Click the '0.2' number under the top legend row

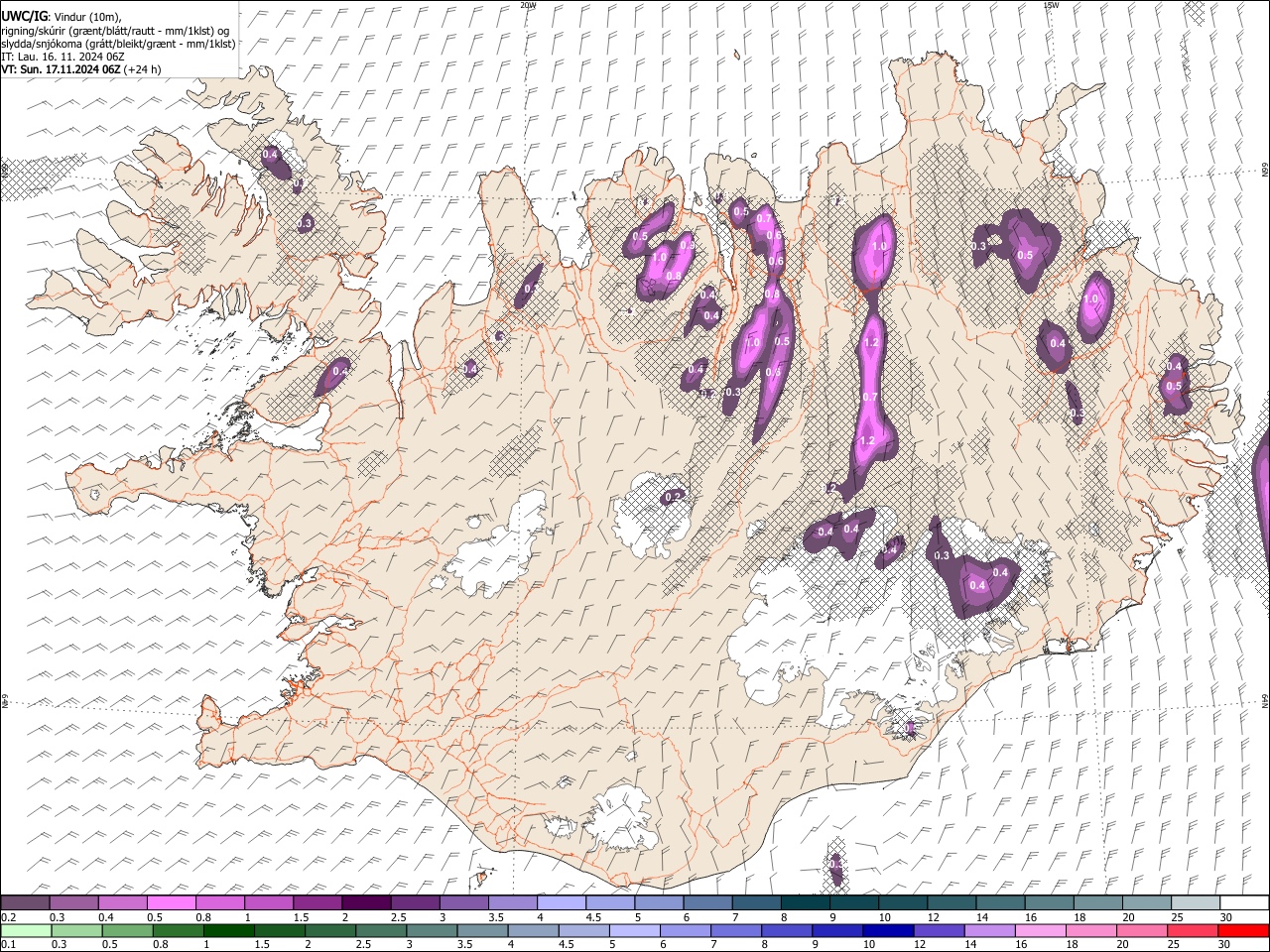(8, 917)
